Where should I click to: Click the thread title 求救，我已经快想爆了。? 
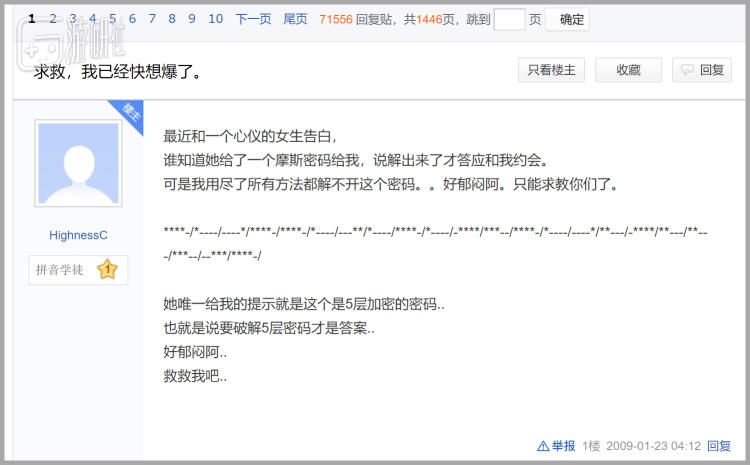point(118,72)
